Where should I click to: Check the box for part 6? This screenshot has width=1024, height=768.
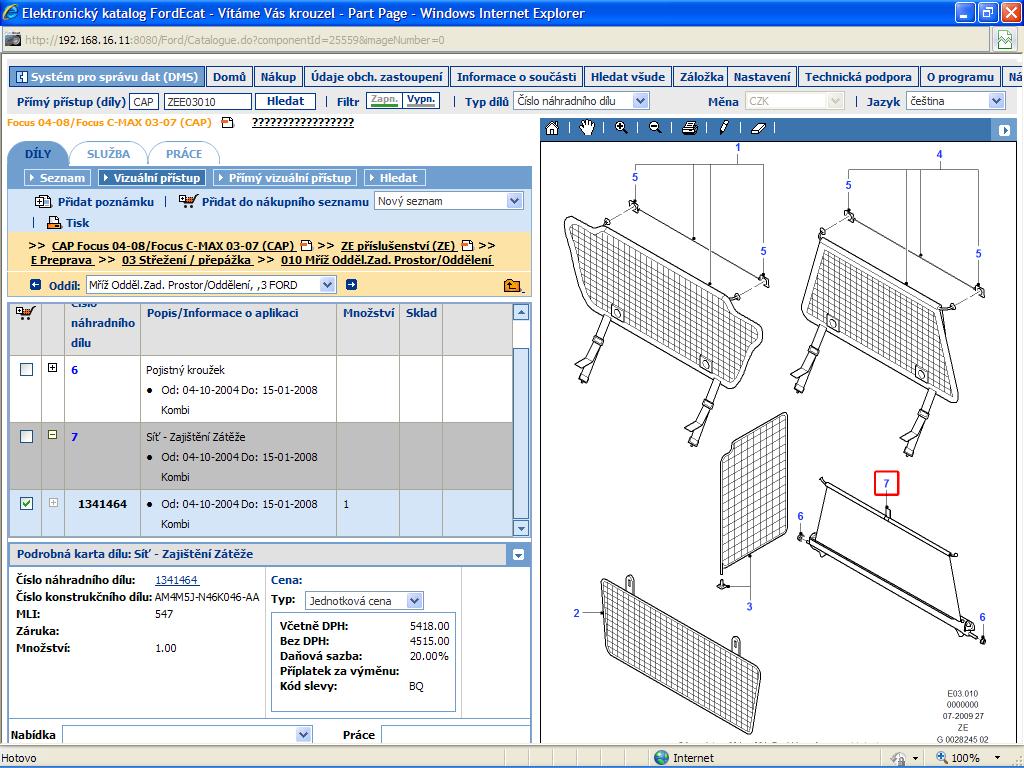[x=27, y=369]
